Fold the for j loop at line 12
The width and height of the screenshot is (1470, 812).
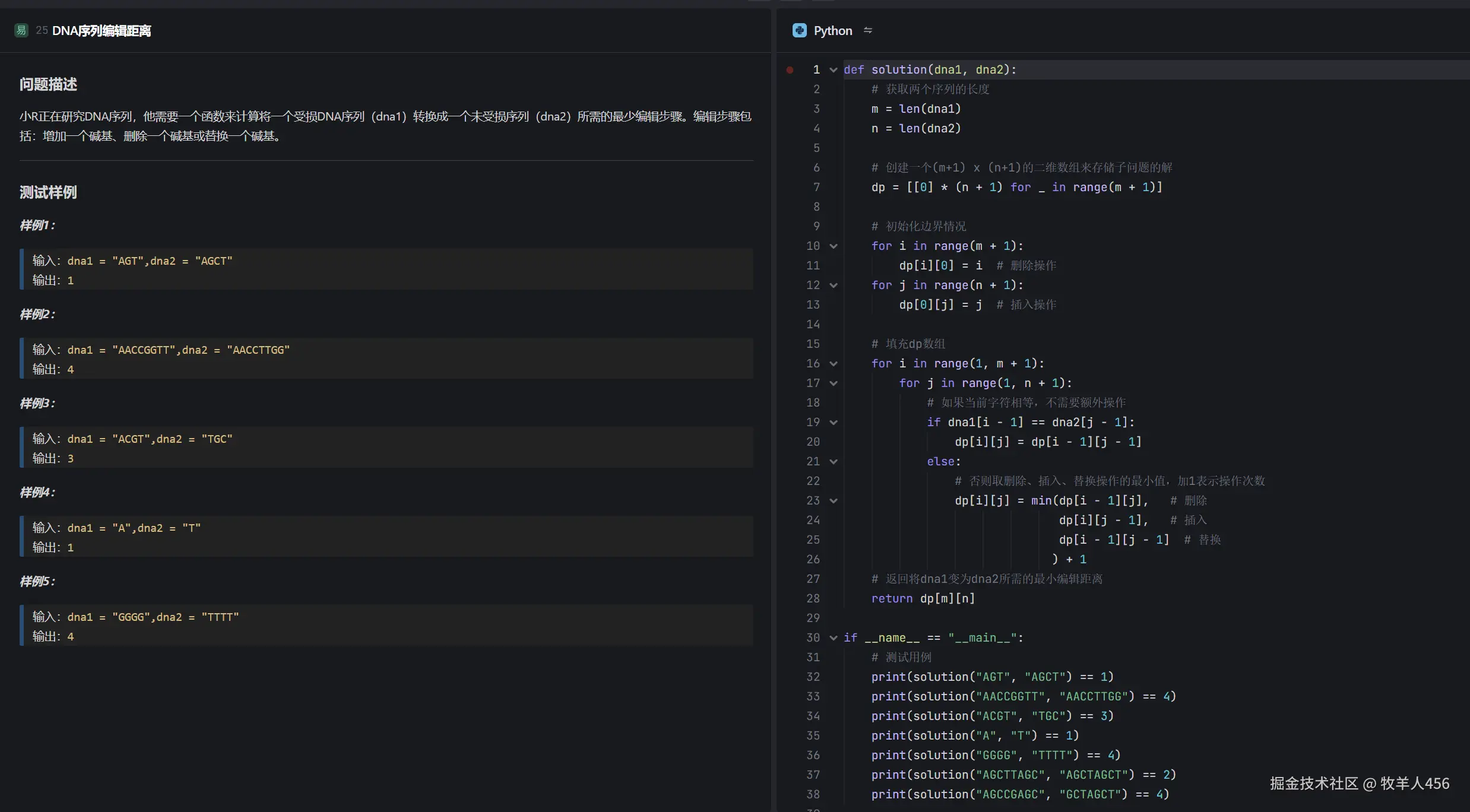834,286
